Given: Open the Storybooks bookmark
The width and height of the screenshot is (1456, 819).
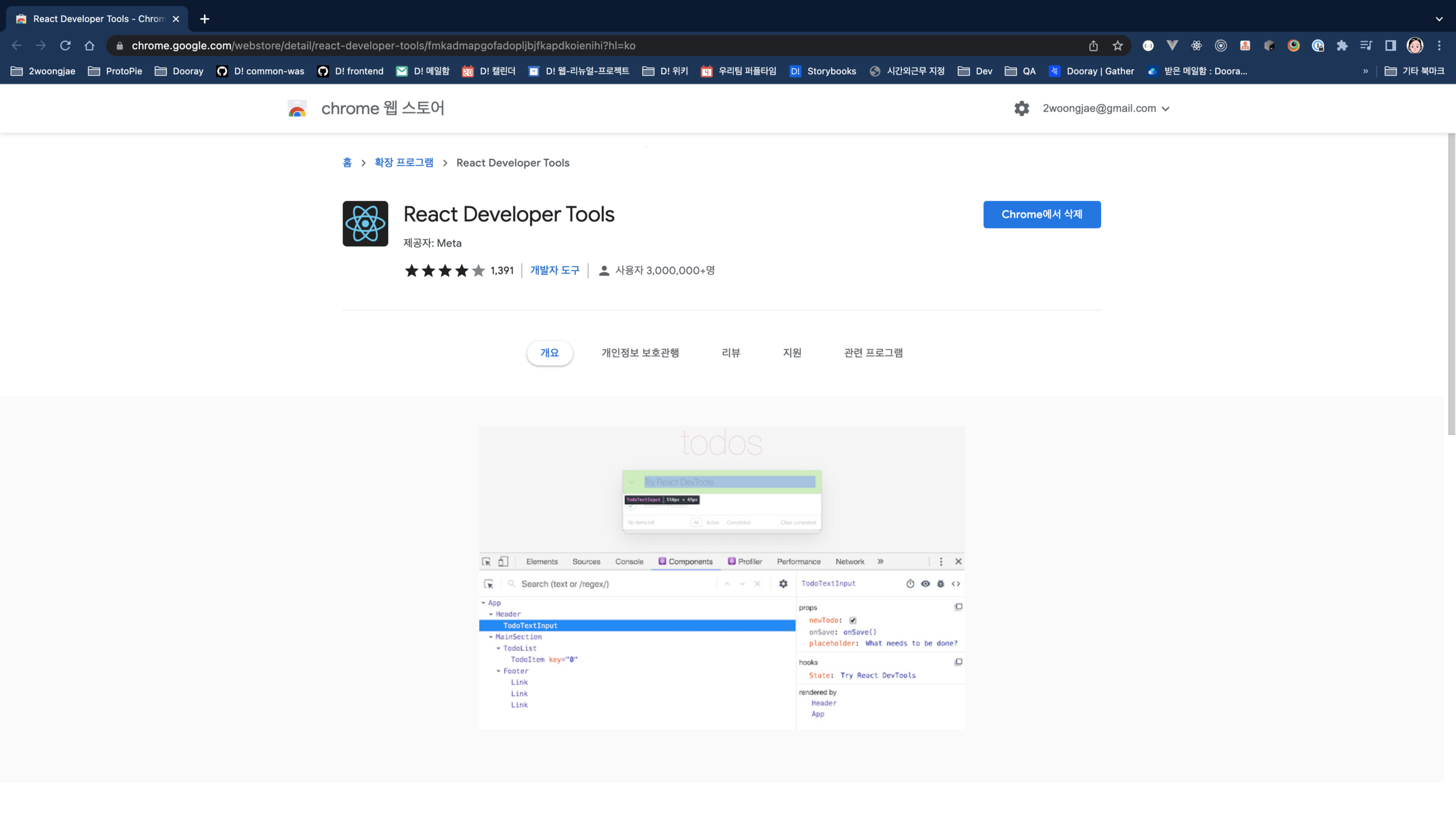Looking at the screenshot, I should coord(823,71).
